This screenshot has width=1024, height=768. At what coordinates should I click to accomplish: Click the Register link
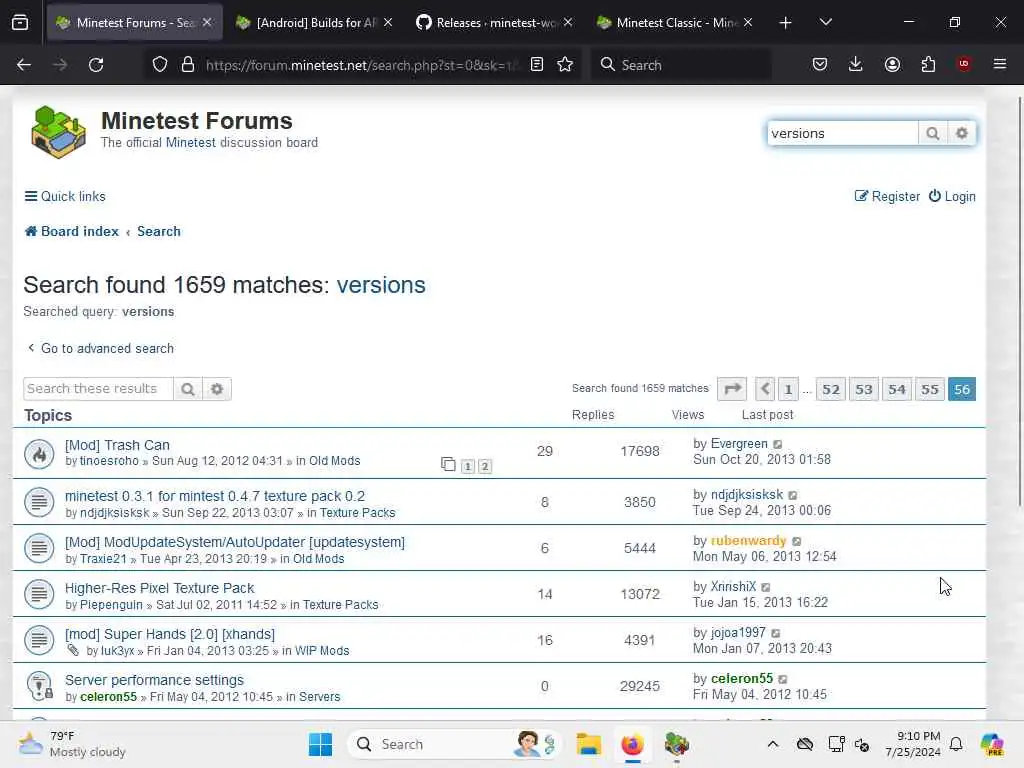pos(887,197)
